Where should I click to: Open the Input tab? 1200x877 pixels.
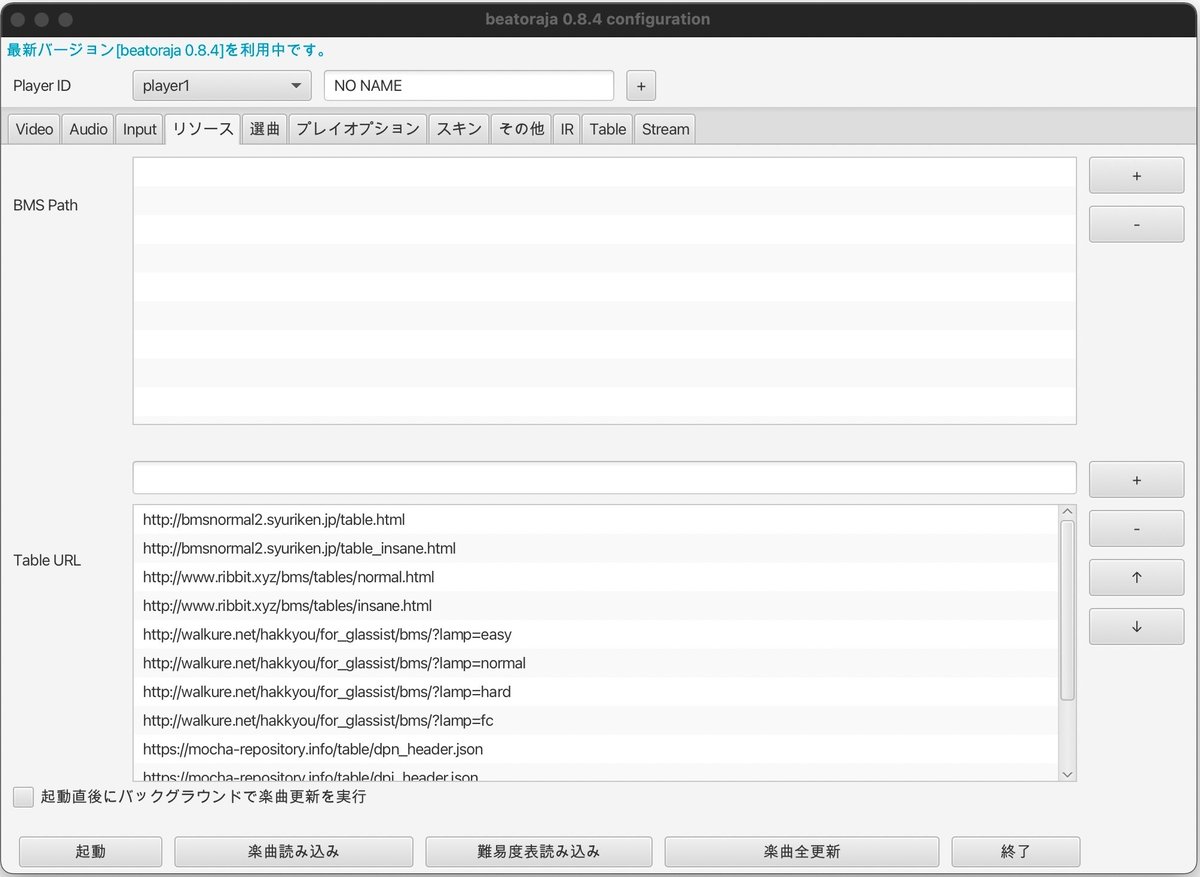click(140, 129)
